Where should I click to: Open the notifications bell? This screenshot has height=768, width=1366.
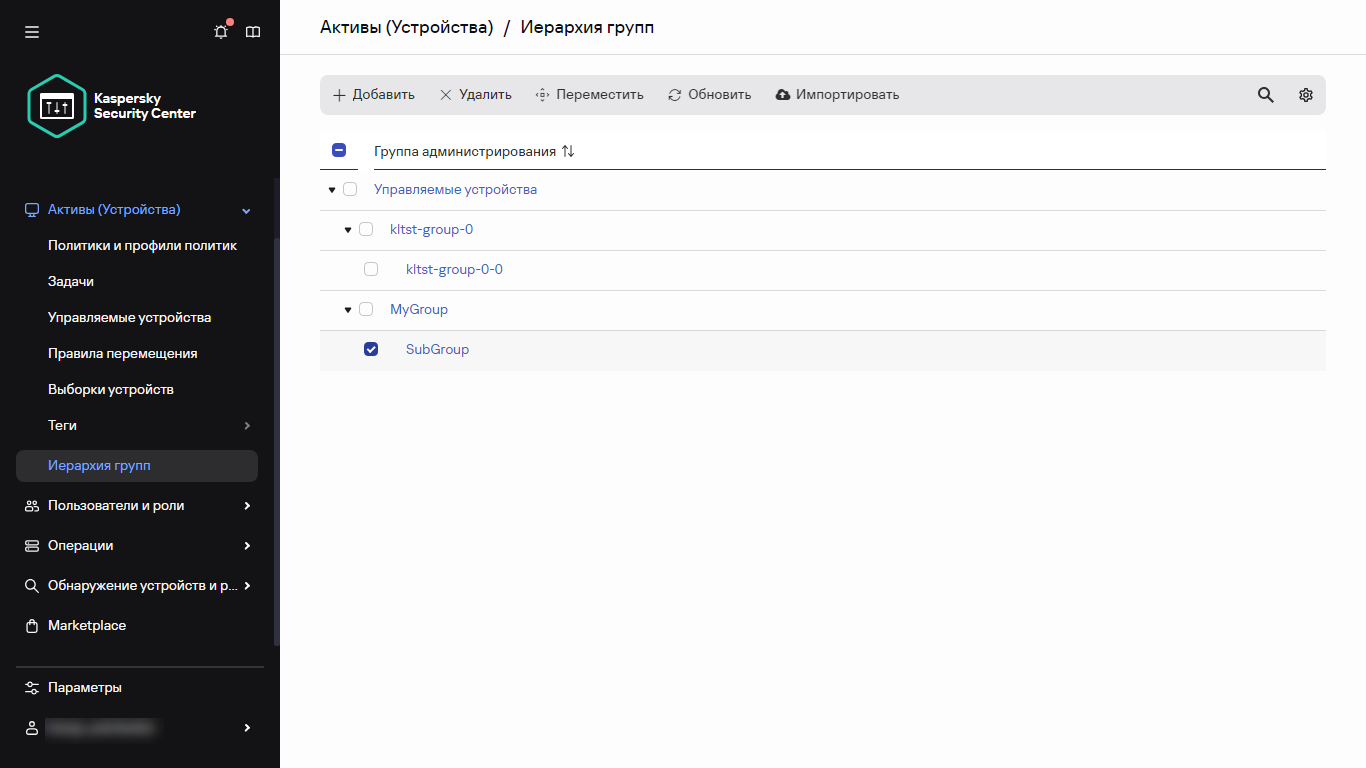click(x=220, y=31)
